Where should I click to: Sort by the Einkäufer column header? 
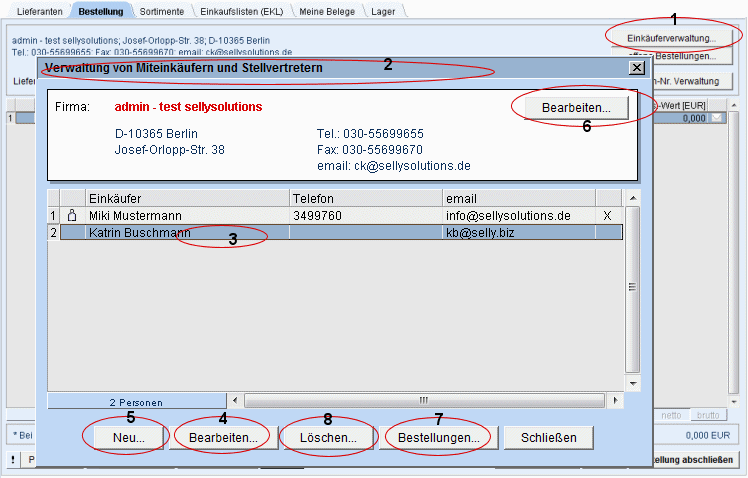click(188, 198)
